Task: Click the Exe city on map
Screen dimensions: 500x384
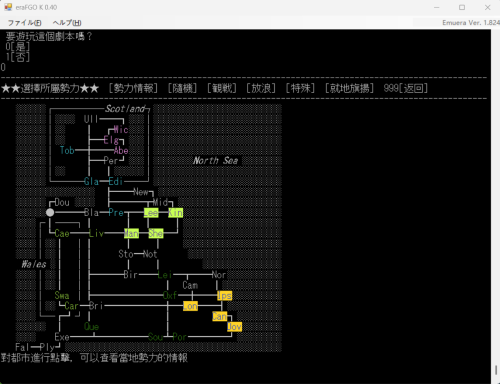Action: (x=62, y=337)
